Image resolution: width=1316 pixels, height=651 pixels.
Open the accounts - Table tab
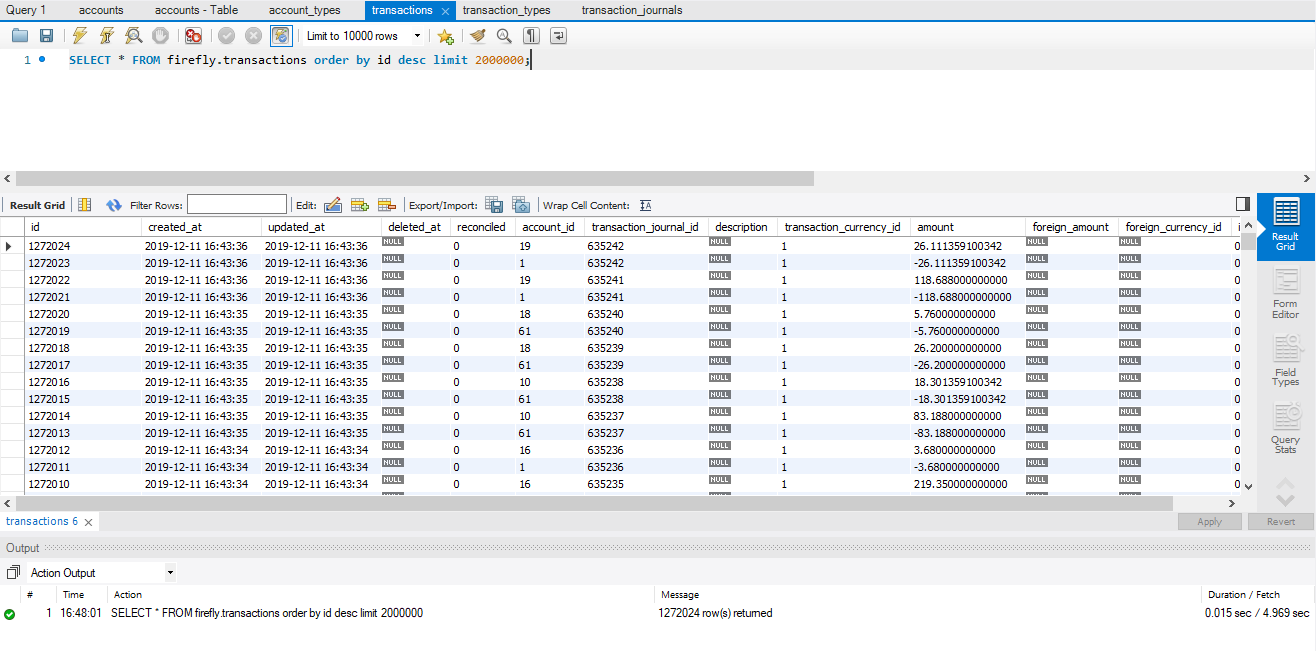tap(196, 10)
